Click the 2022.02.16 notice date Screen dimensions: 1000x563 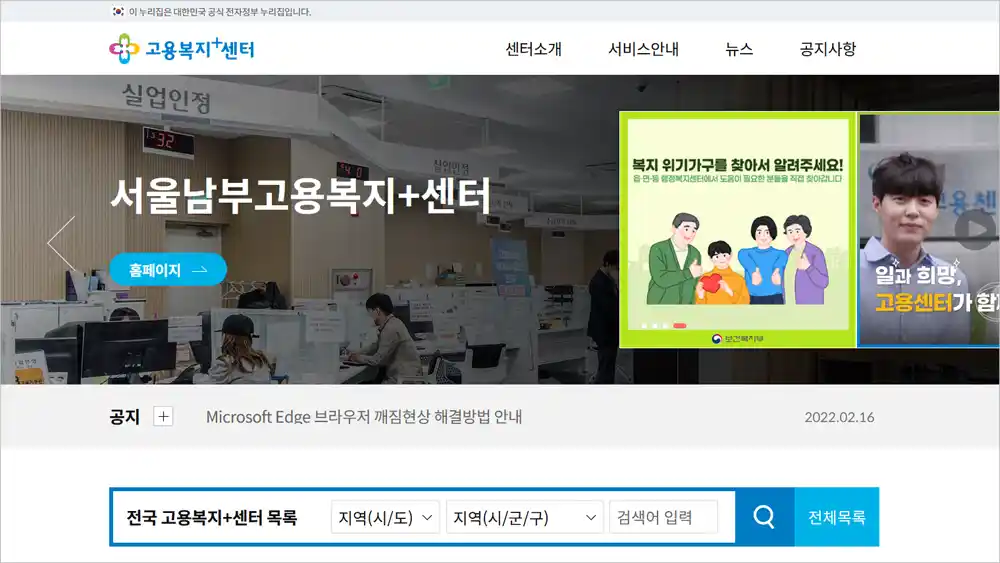point(839,417)
